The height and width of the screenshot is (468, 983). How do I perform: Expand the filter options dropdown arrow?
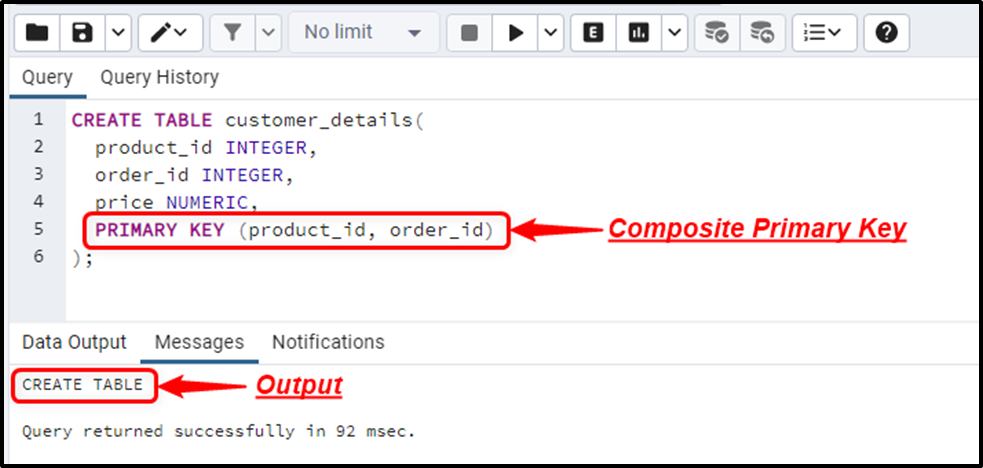[x=268, y=33]
